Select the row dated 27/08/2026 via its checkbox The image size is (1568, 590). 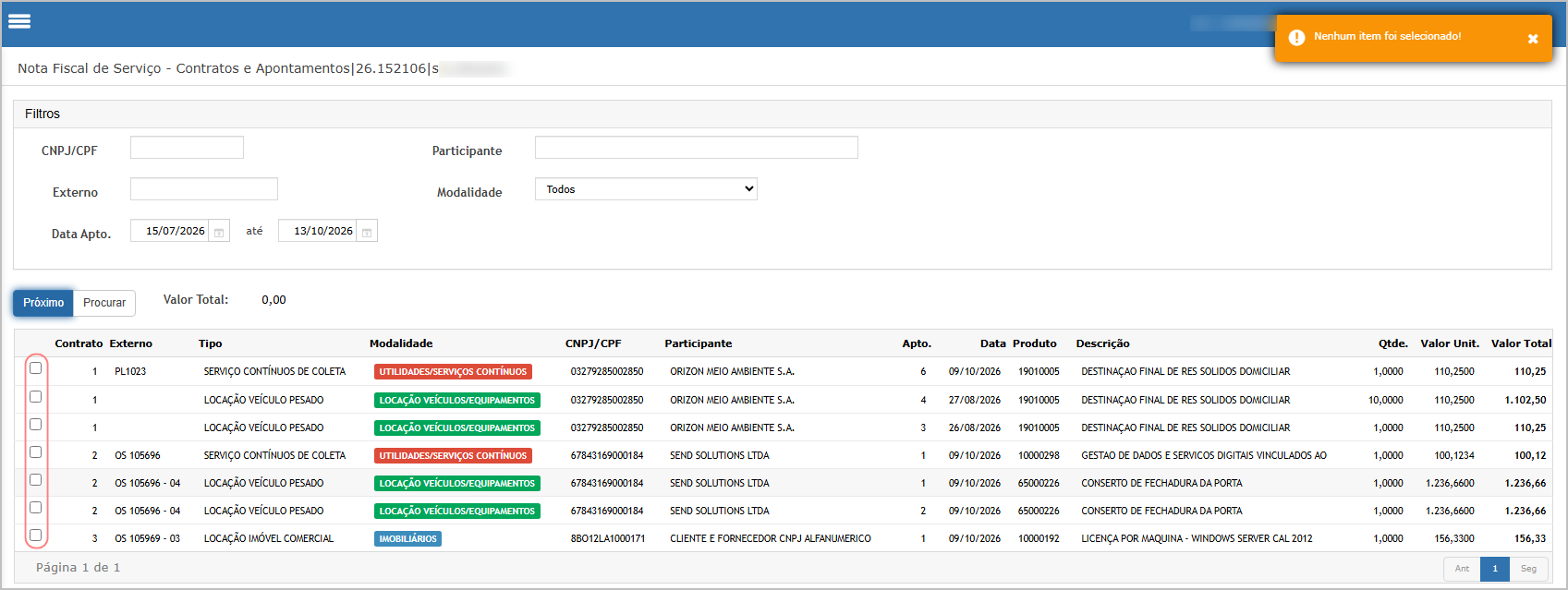coord(36,397)
